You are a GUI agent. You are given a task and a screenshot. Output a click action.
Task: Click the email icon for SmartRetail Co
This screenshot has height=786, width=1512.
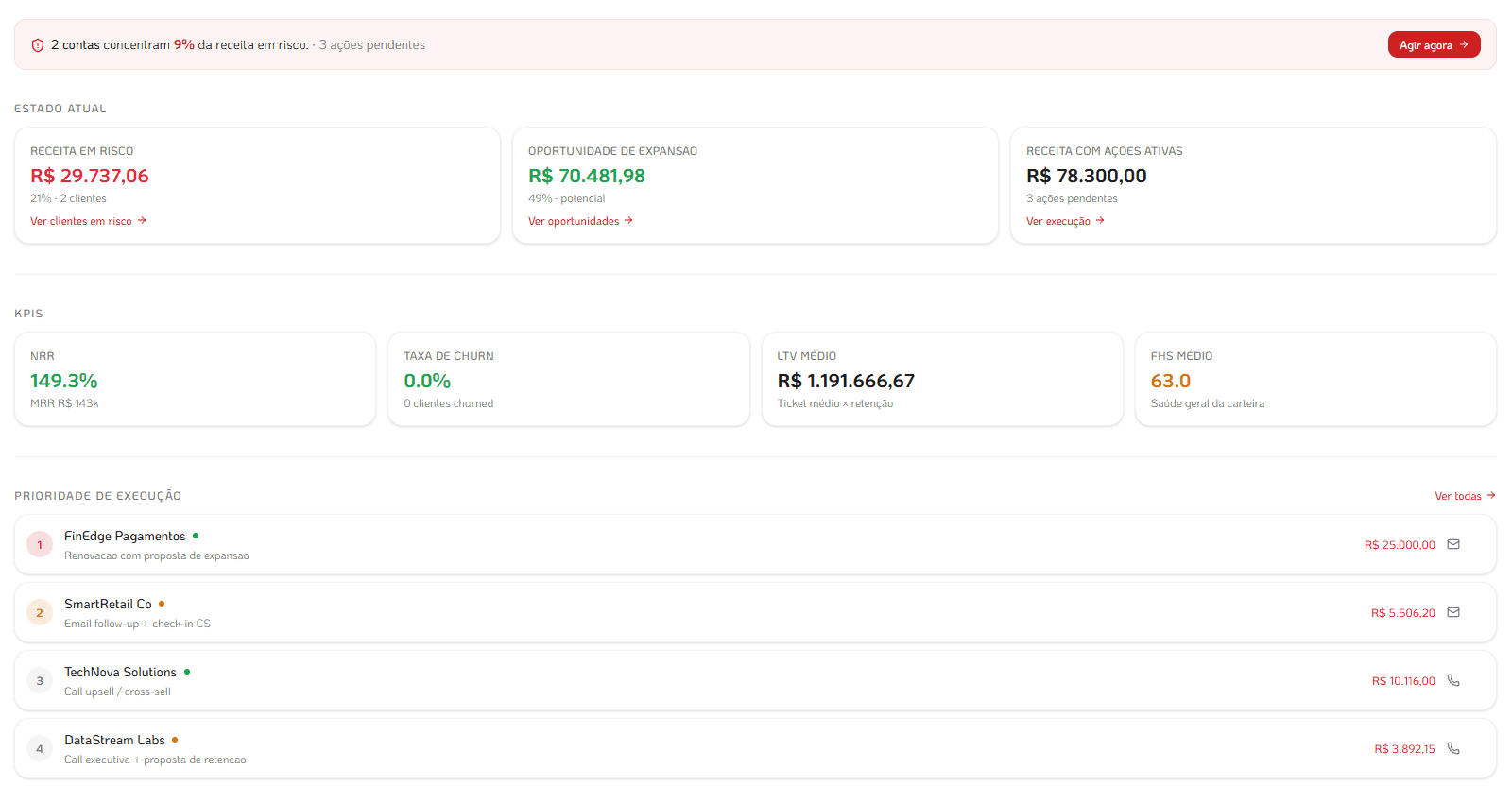point(1453,612)
